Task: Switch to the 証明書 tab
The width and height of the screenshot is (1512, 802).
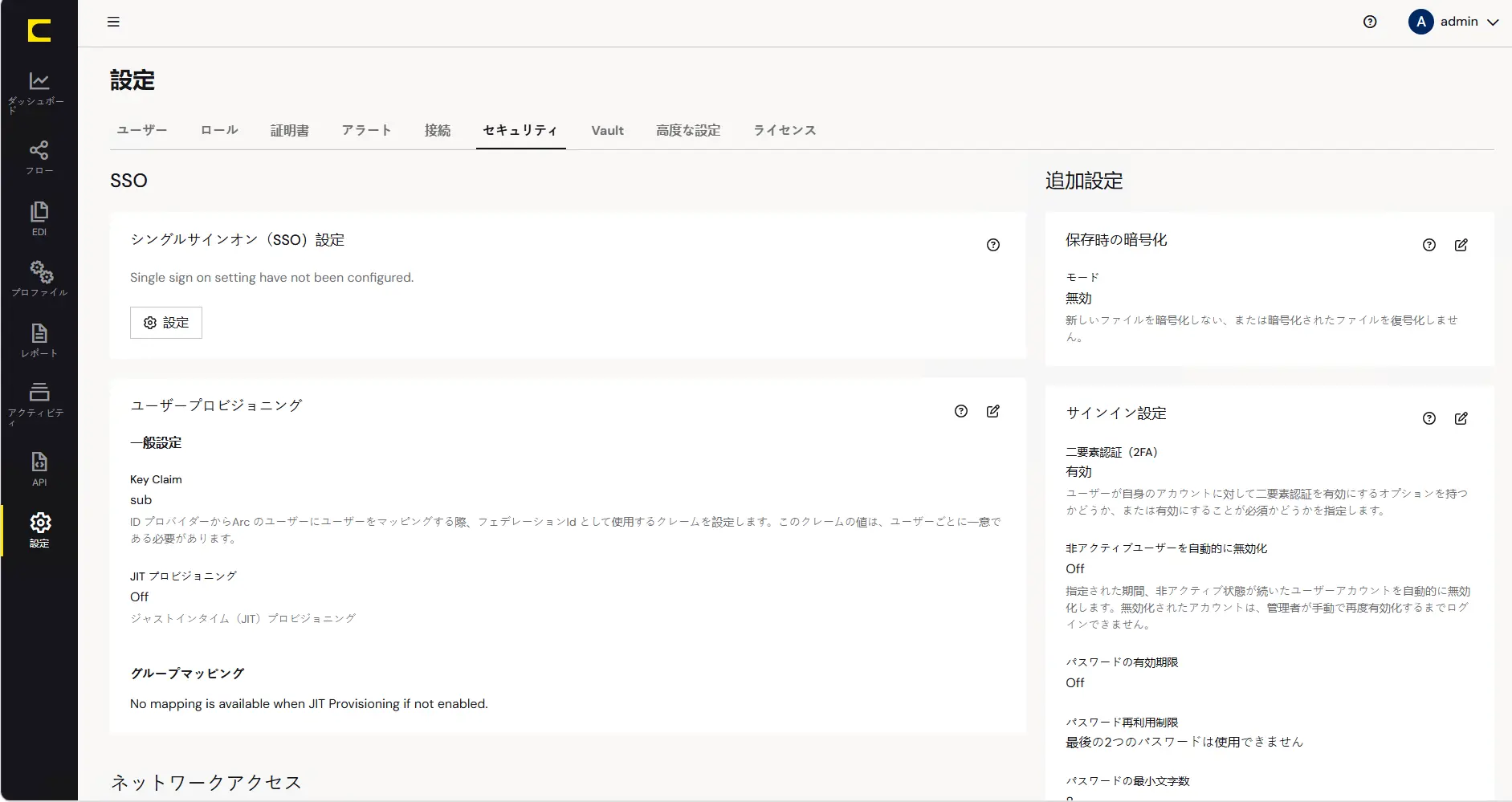Action: [x=290, y=130]
